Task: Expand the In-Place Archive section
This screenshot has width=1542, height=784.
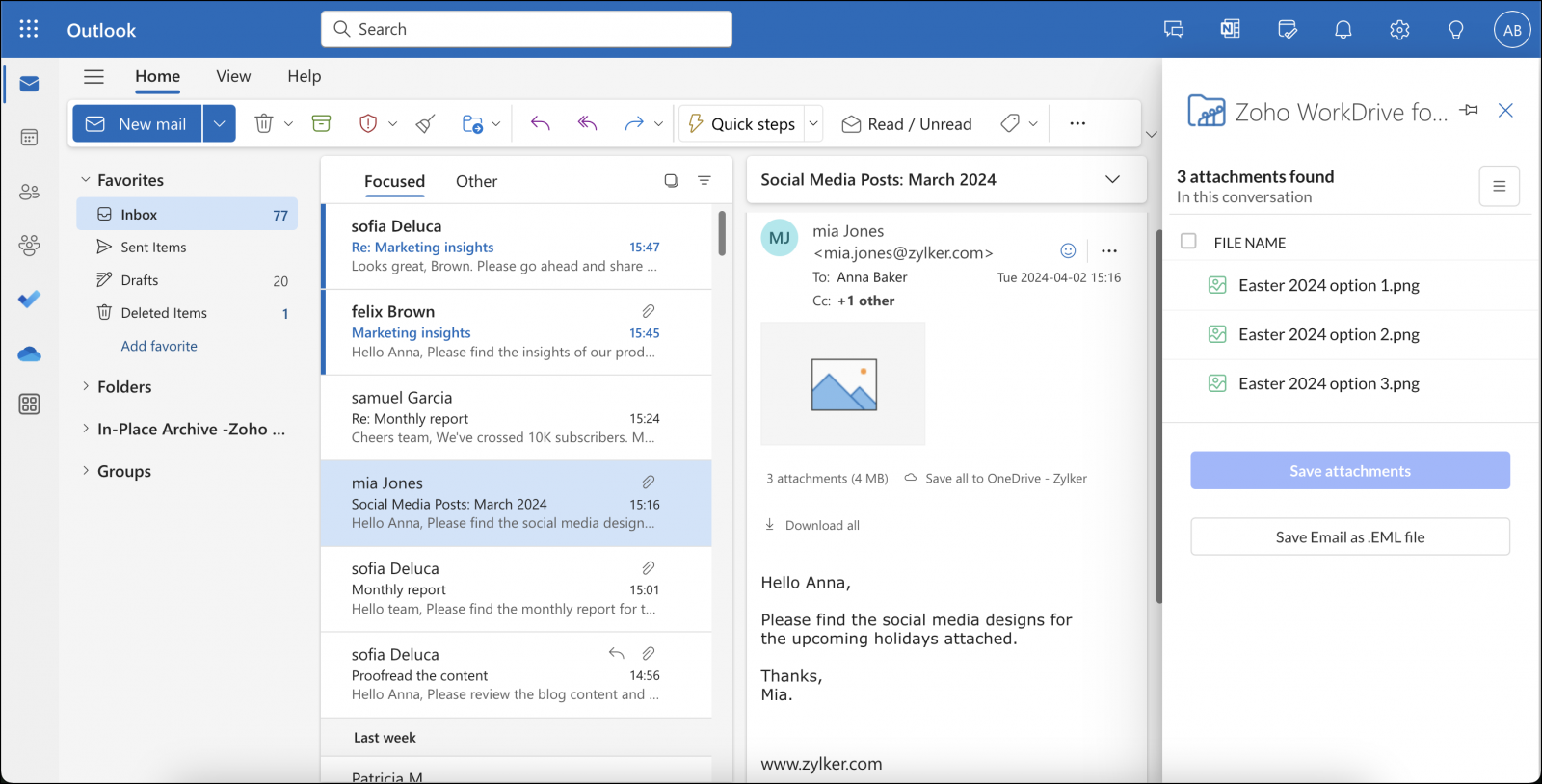Action: pos(86,429)
